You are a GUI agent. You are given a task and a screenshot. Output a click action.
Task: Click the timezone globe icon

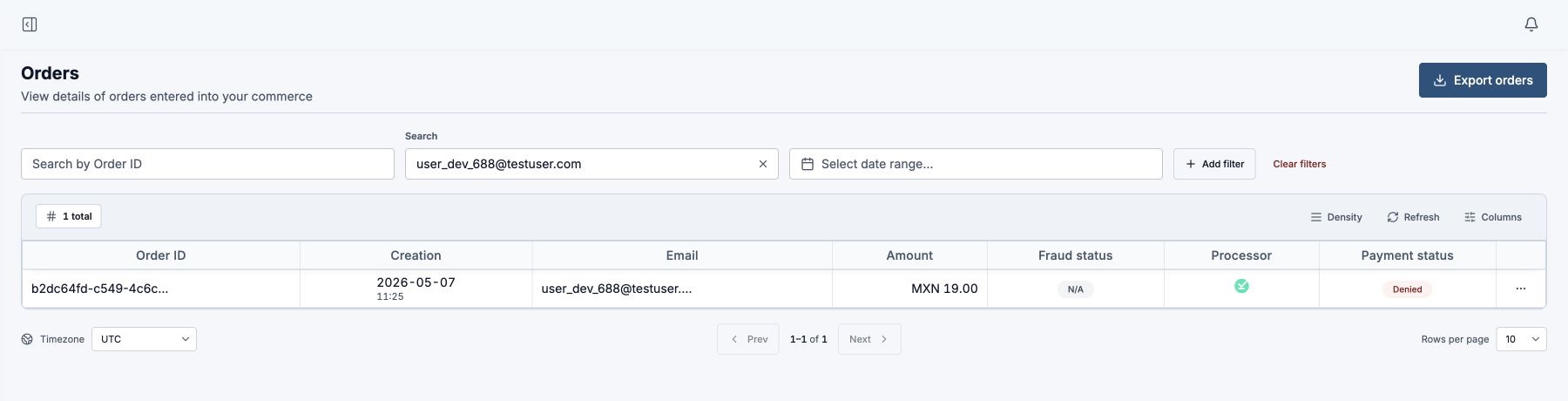[x=27, y=339]
